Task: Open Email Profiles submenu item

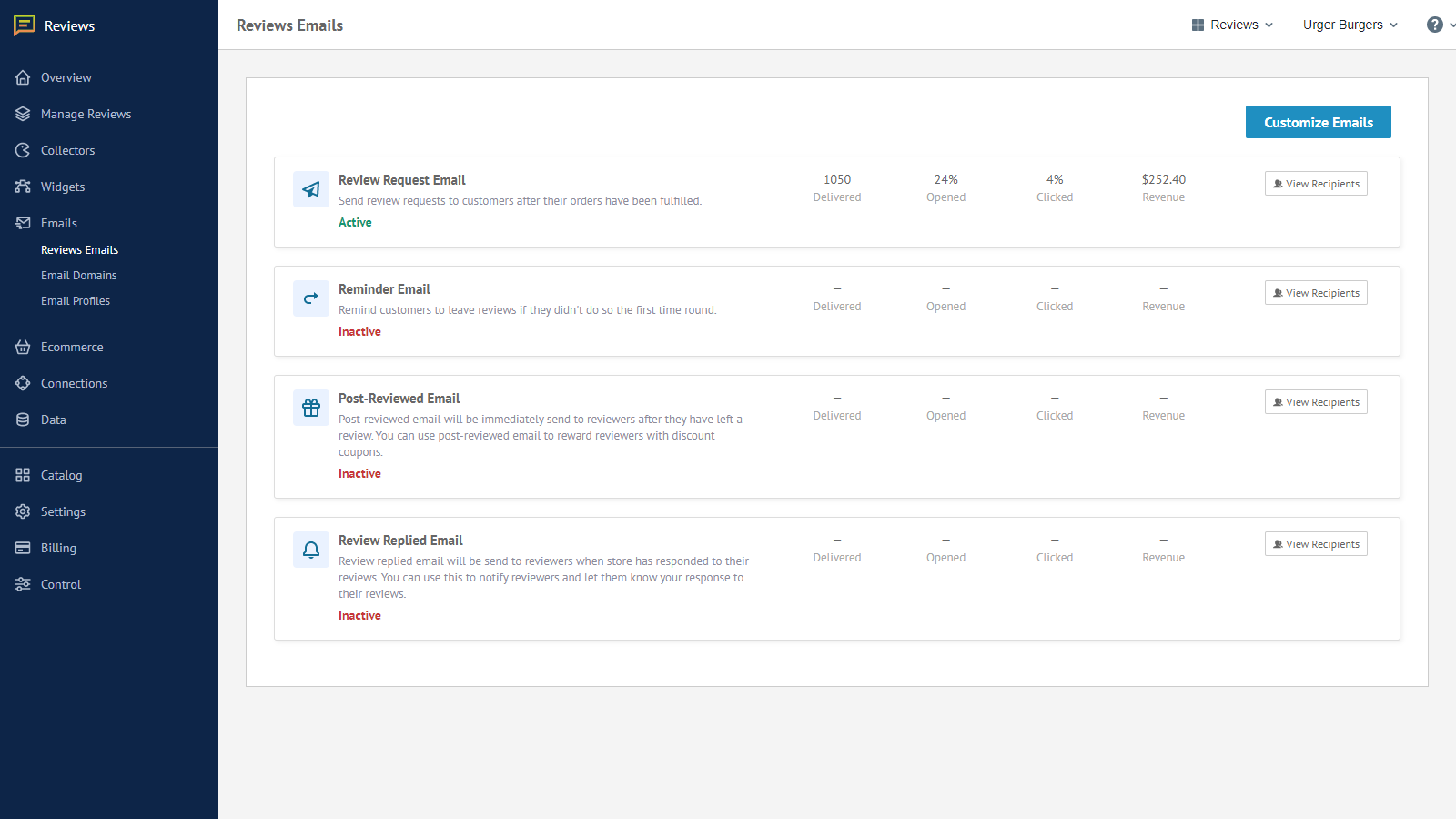Action: 76,300
